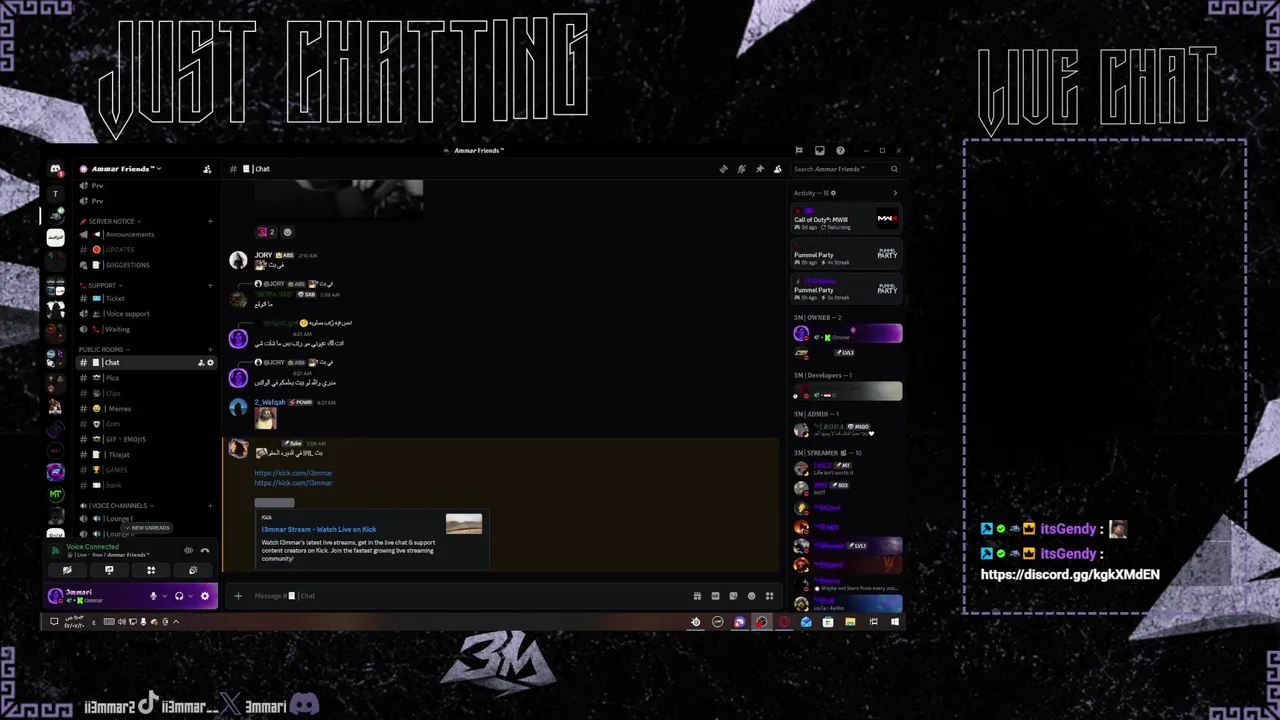The image size is (1280, 720).
Task: Open Discord direct messages home icon
Action: (x=55, y=170)
